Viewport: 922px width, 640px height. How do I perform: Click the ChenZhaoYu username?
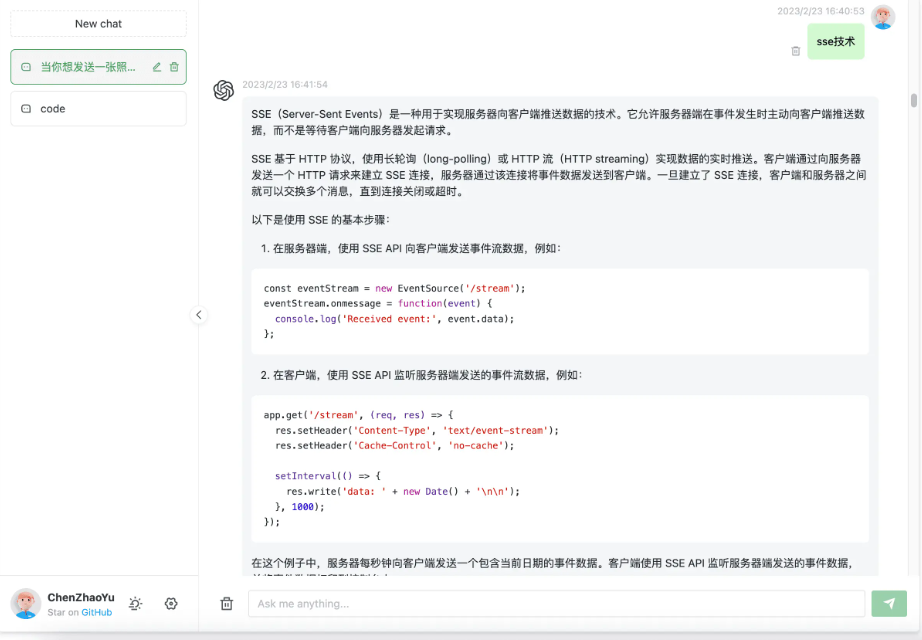pos(81,598)
